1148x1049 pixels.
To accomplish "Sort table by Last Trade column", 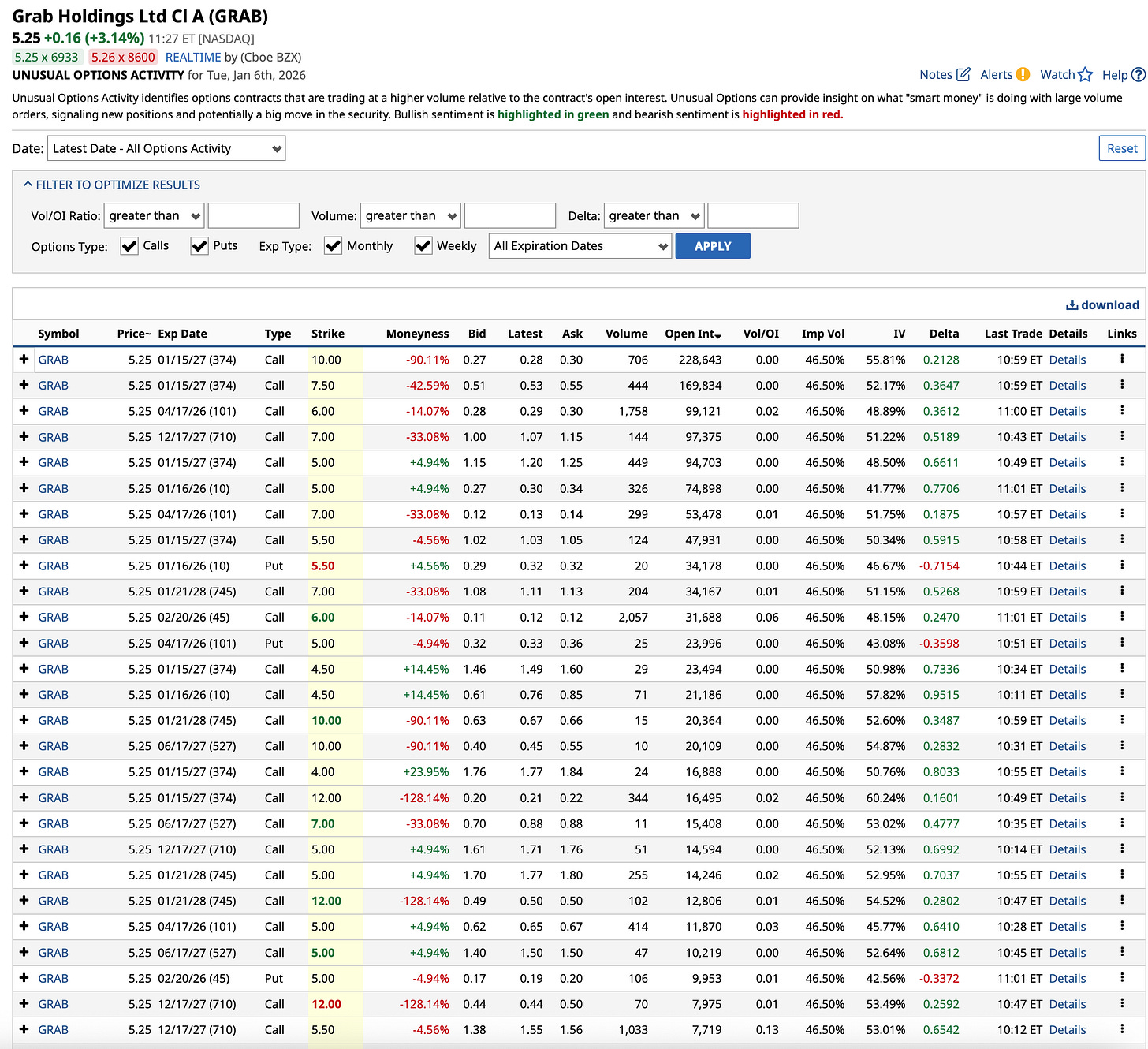I will (1013, 334).
